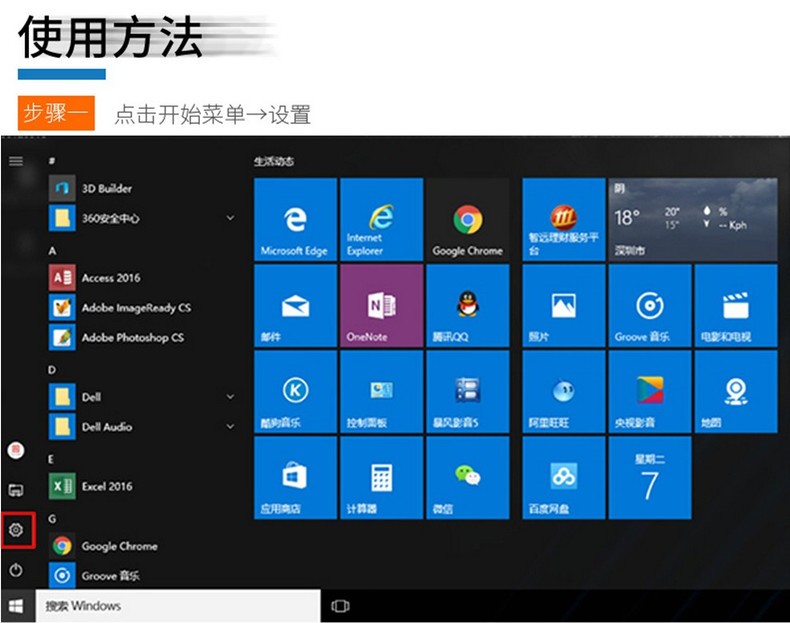Launch the 百度网盘 tile
790x623 pixels.
564,478
